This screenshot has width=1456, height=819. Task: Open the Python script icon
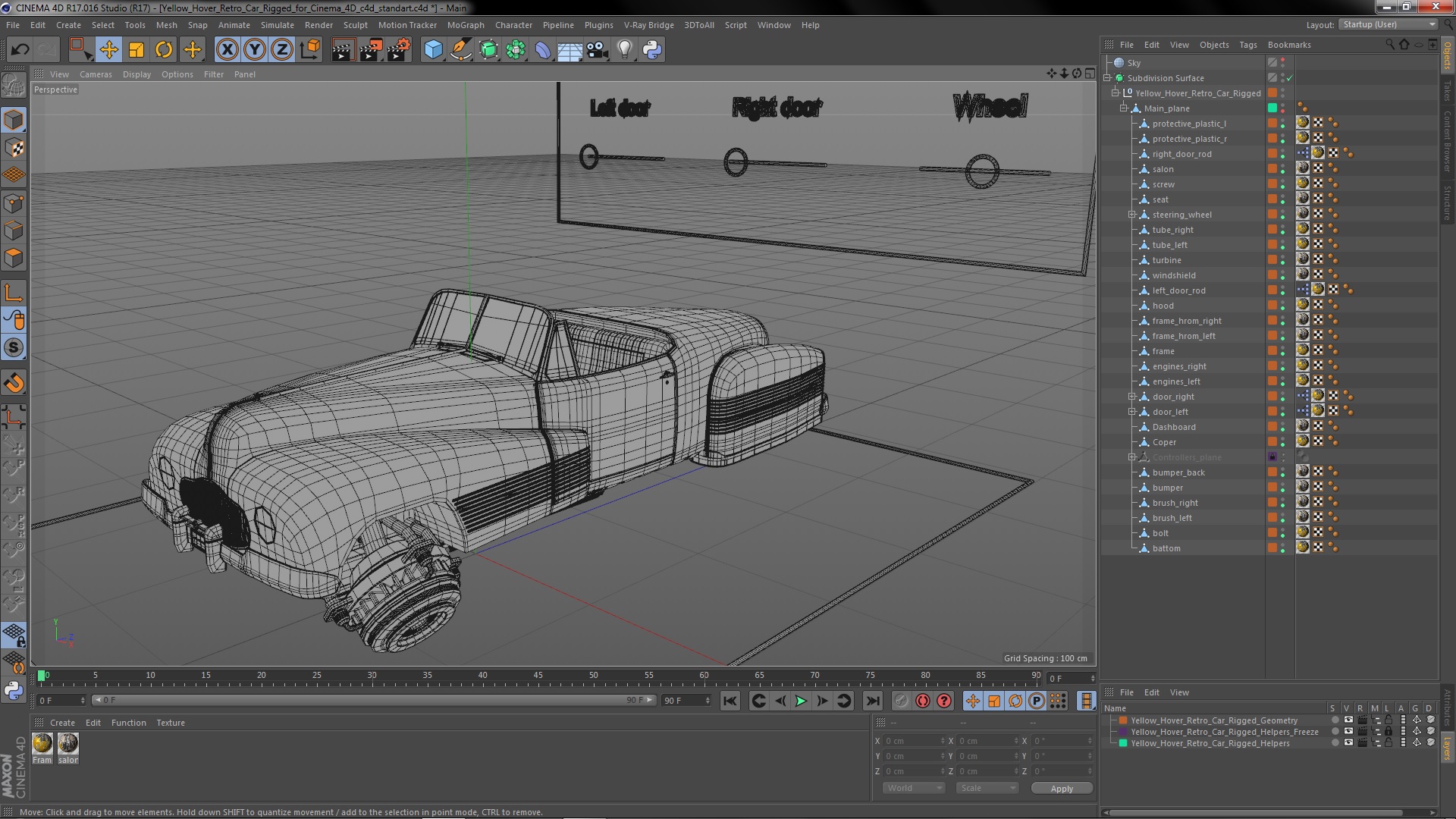(652, 50)
